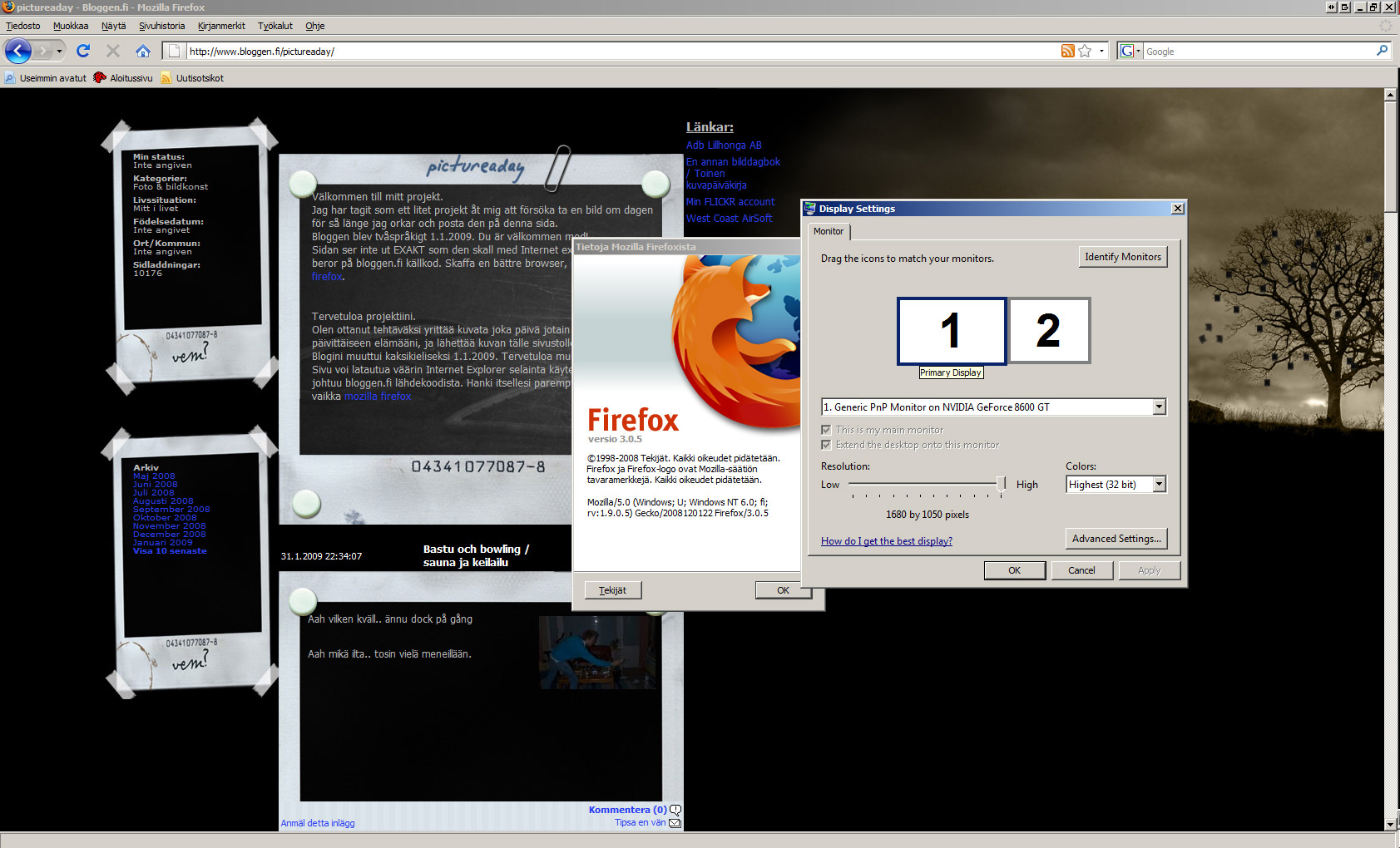The image size is (1400, 848).
Task: Toggle 'This is my main monitor' checkbox
Action: pos(826,430)
